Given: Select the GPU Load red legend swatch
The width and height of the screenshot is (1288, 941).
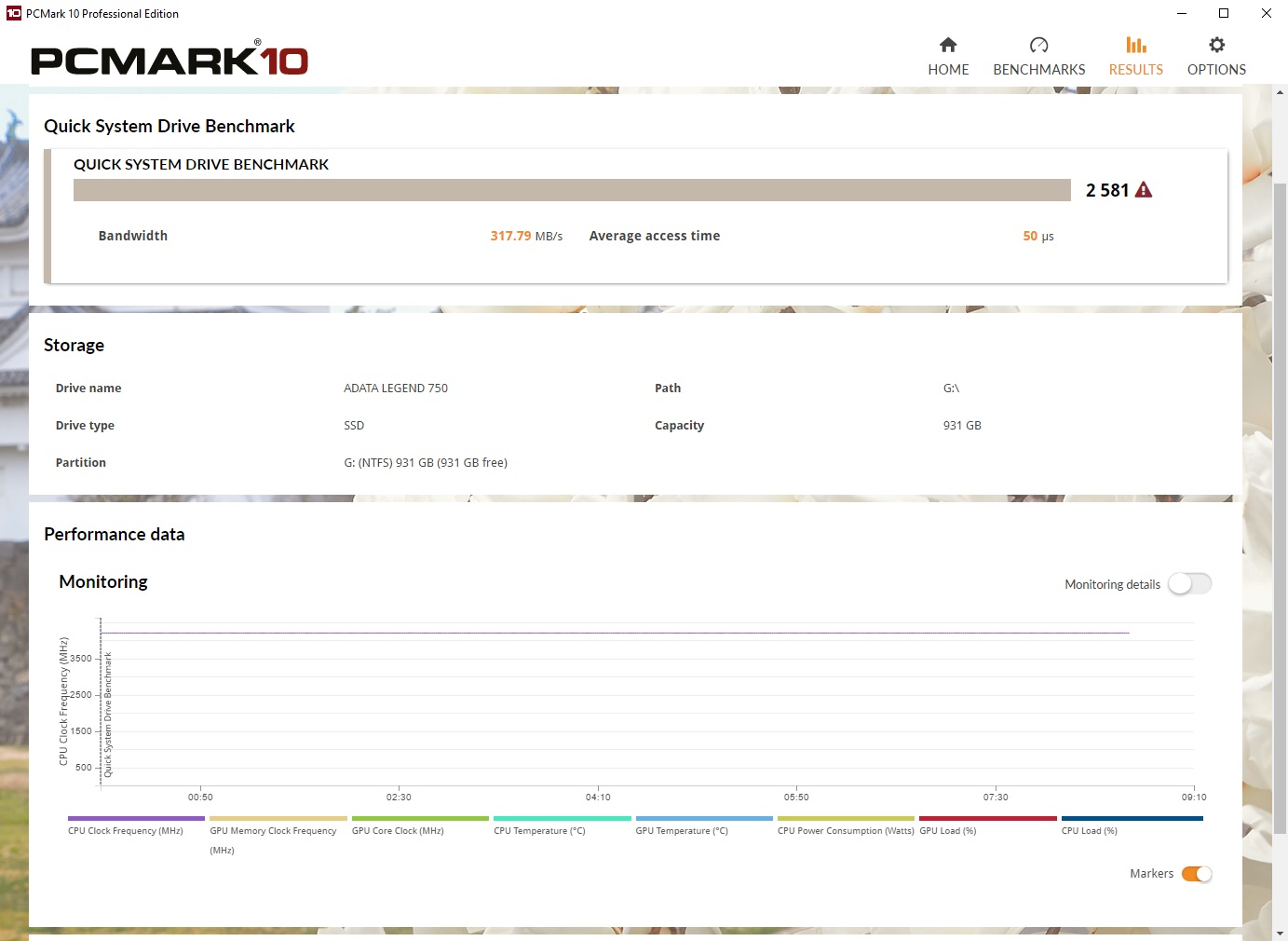Looking at the screenshot, I should point(988,819).
